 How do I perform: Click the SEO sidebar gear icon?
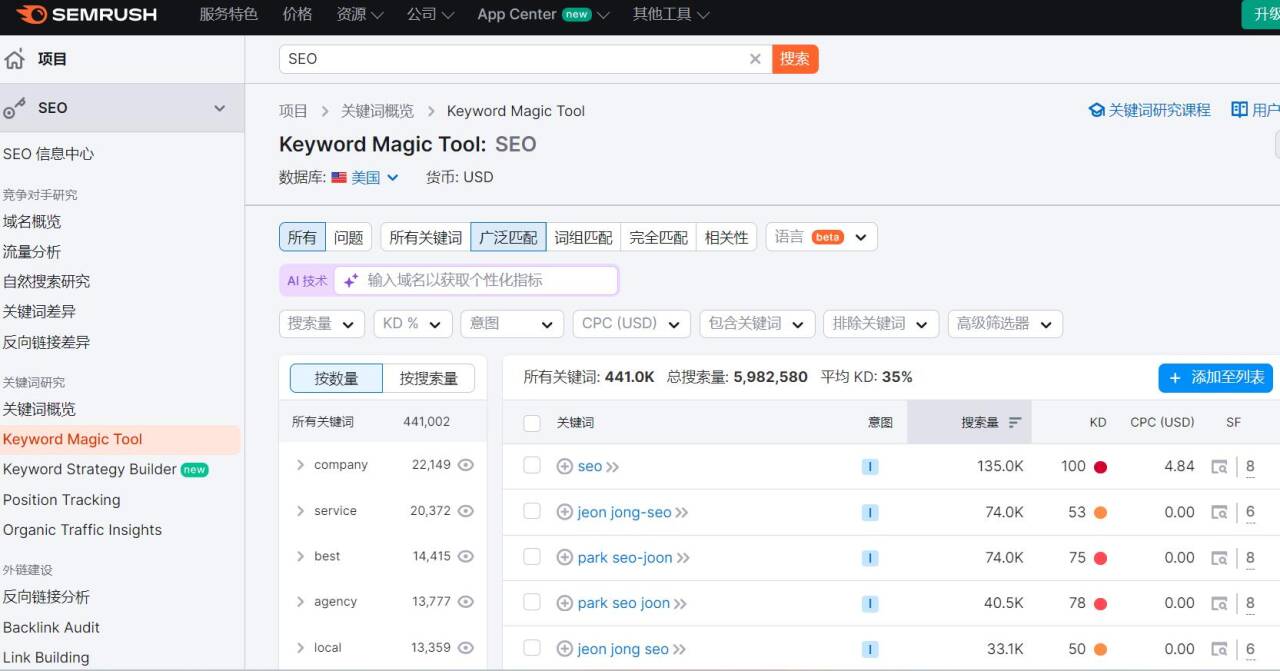[15, 108]
